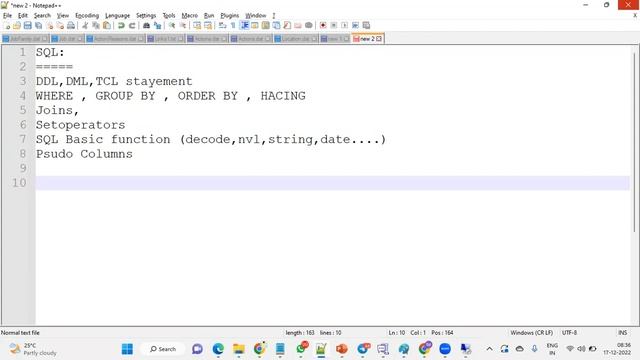Screen dimensions: 640x360
Task: Click the Close All toolbar icon
Action: [60, 26]
